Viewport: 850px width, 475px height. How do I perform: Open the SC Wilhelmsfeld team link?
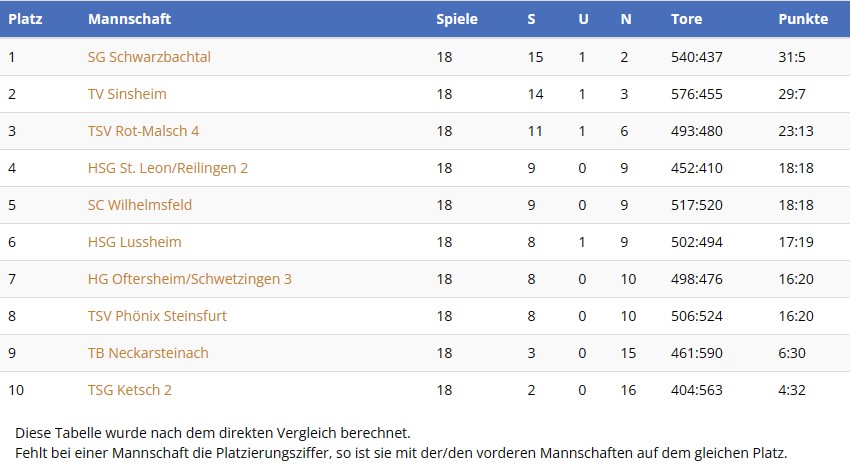tap(139, 205)
